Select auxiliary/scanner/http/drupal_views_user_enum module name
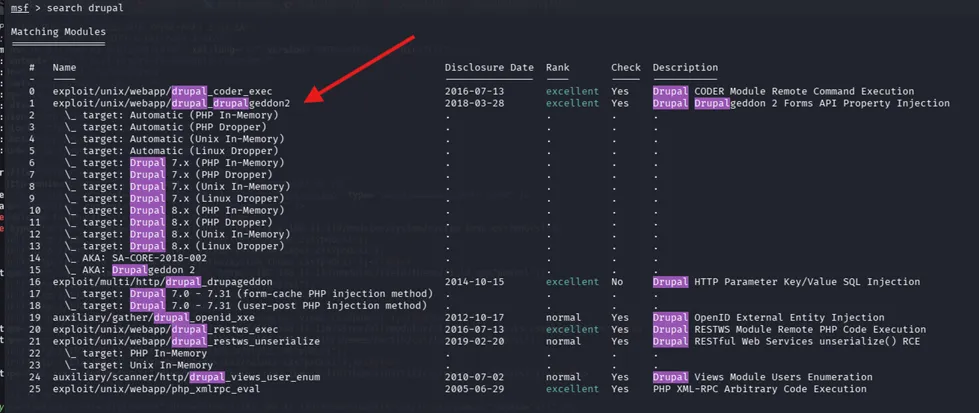 tap(186, 377)
